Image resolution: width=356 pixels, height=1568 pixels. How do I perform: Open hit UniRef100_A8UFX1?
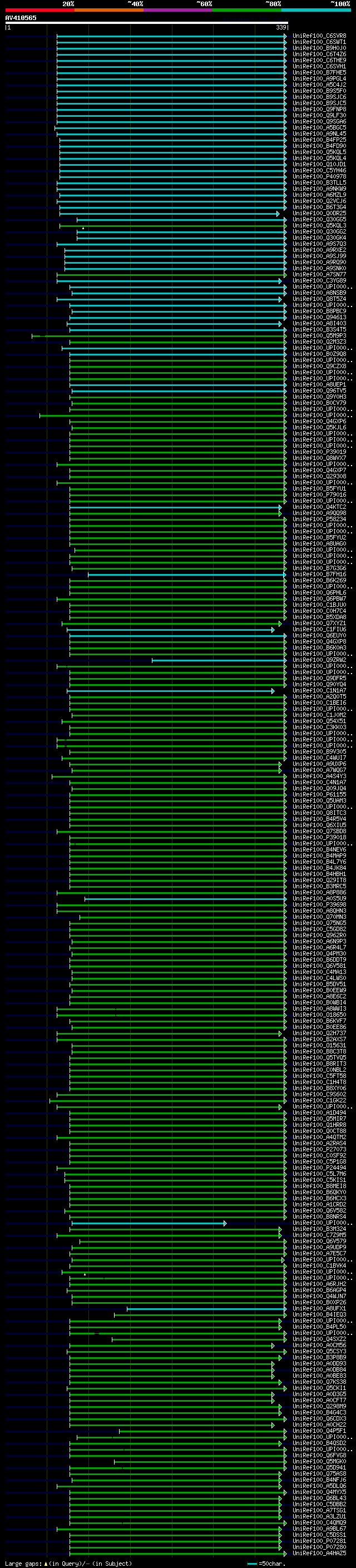[319, 1309]
